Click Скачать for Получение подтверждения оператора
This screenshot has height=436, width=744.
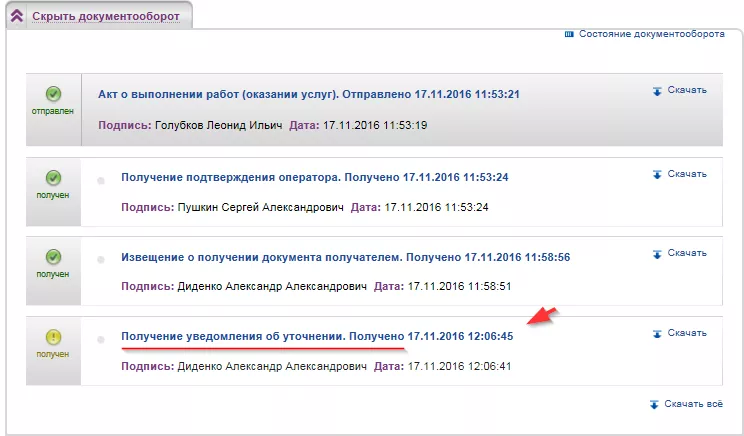[x=687, y=174]
